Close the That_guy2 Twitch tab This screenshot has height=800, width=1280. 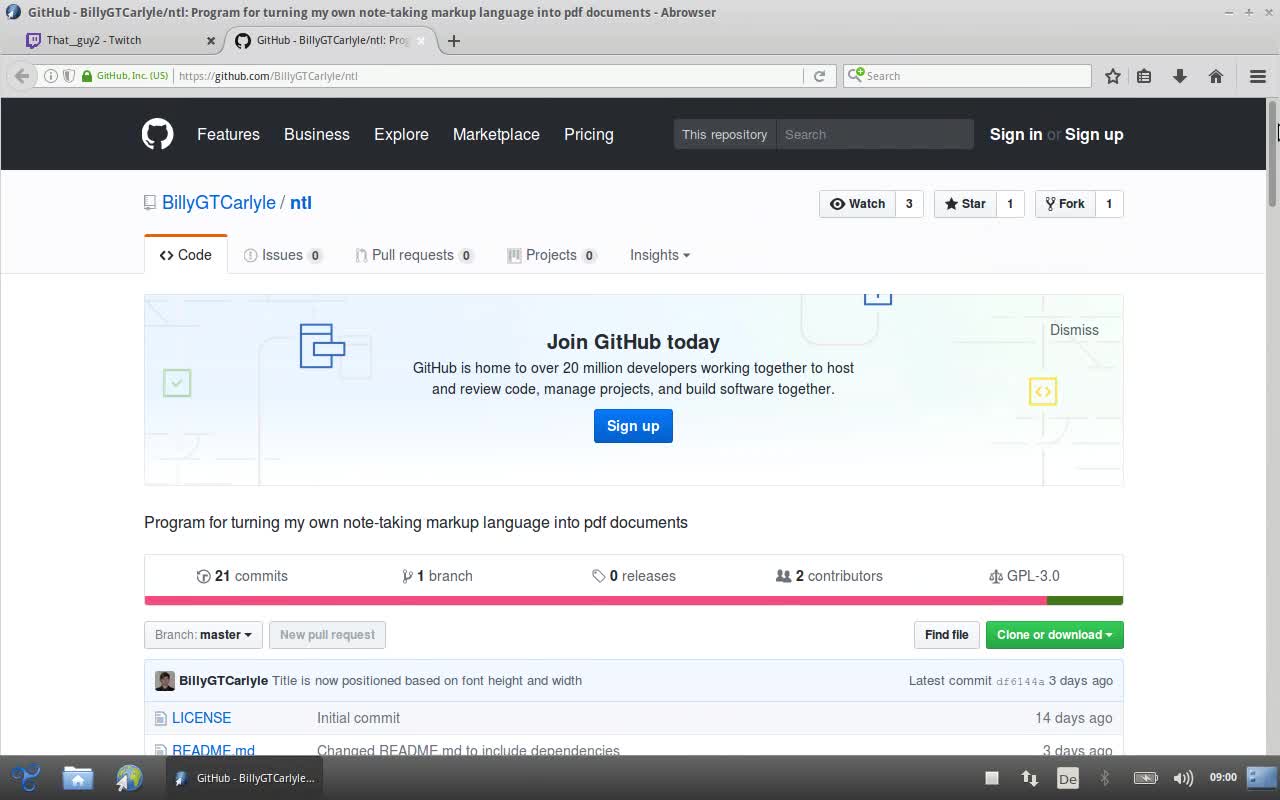pos(210,41)
